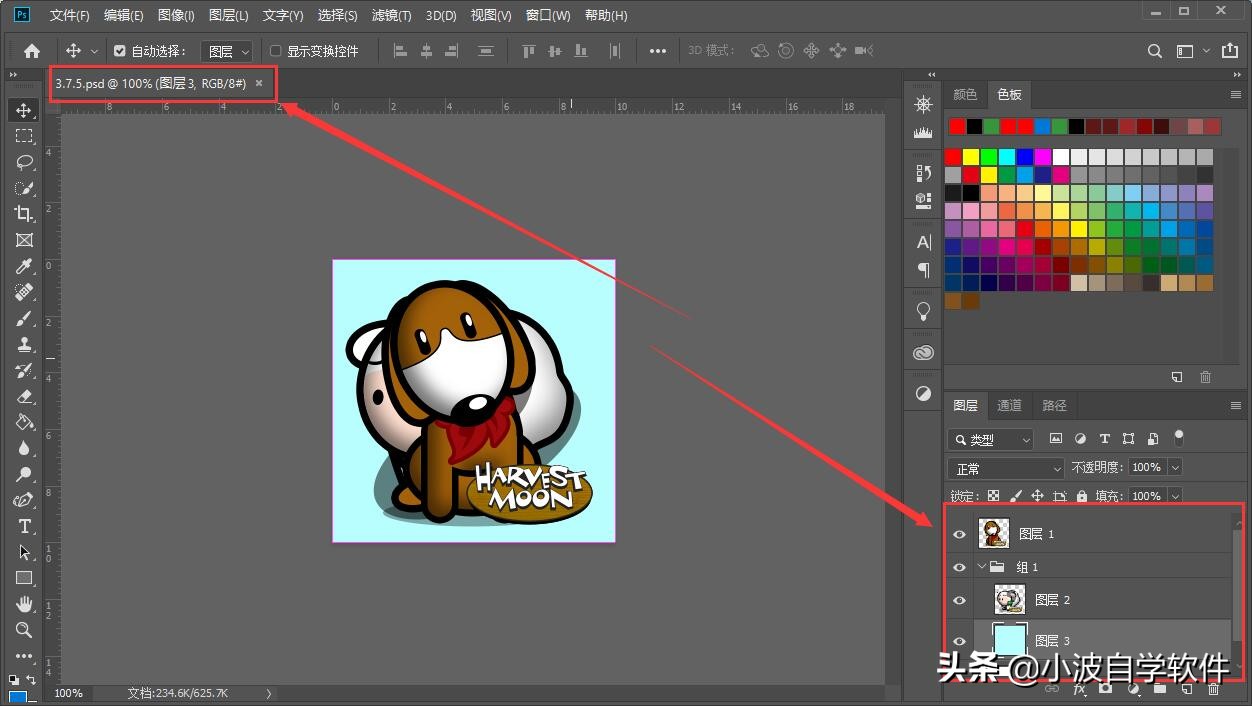
Task: Open the 文件(F) menu
Action: tap(69, 15)
